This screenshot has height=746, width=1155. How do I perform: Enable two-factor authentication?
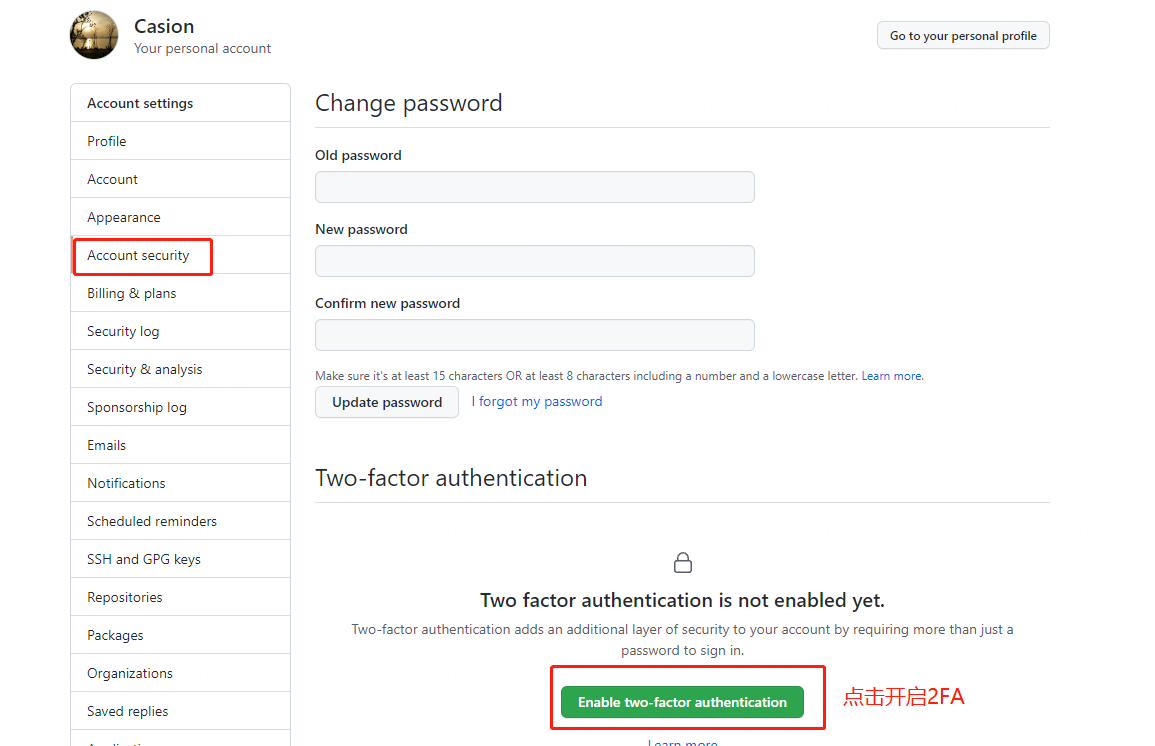click(x=682, y=702)
